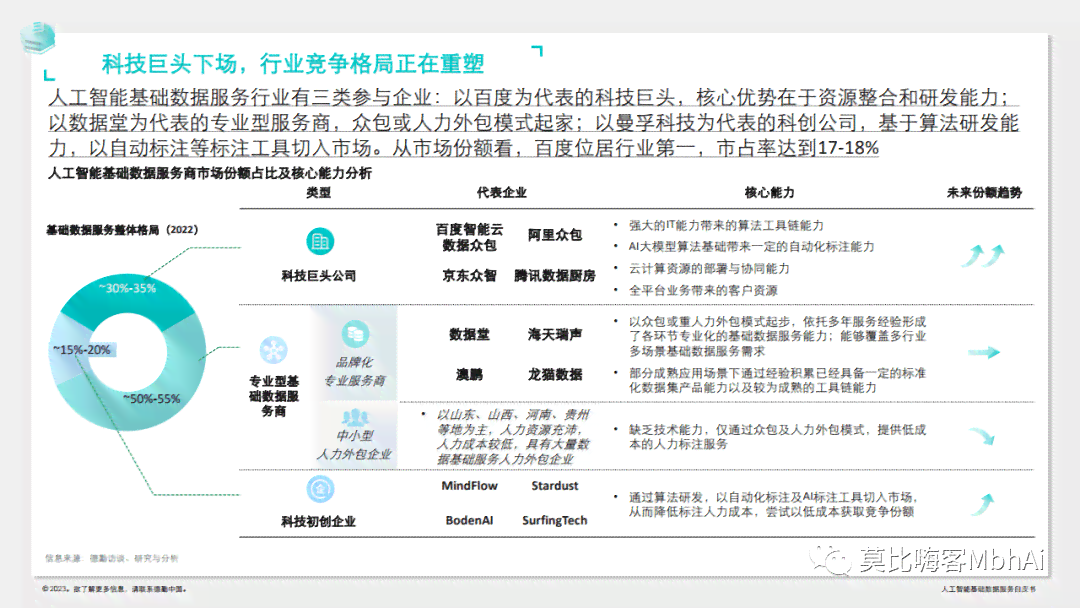1080x608 pixels.
Task: Click the Stardust company name
Action: coord(554,485)
